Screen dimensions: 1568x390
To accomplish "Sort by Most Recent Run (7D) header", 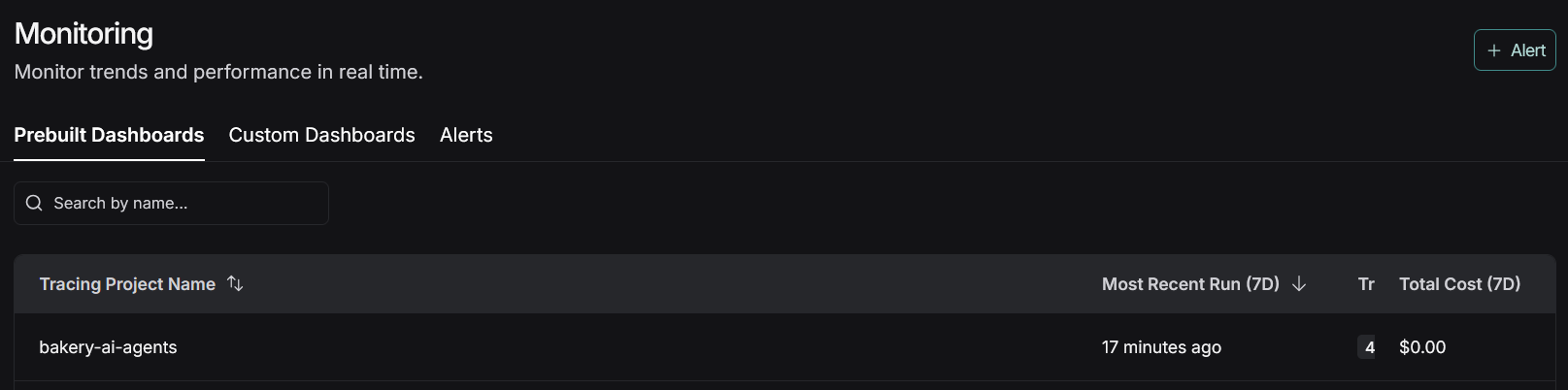I will point(1189,284).
